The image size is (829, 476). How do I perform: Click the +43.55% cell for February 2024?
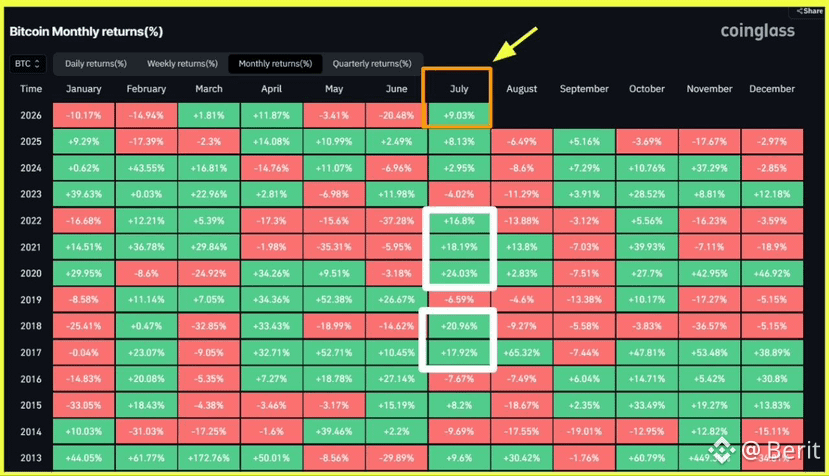[x=146, y=168]
